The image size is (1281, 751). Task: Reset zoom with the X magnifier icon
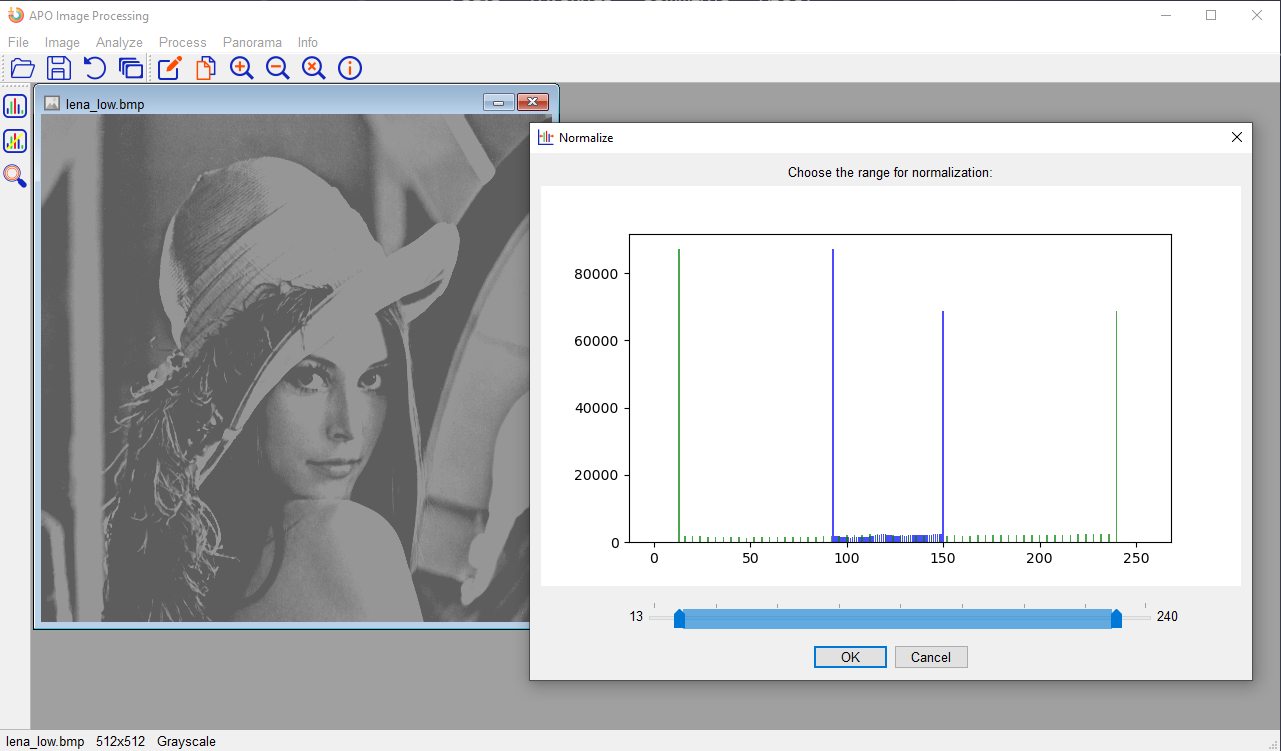313,68
